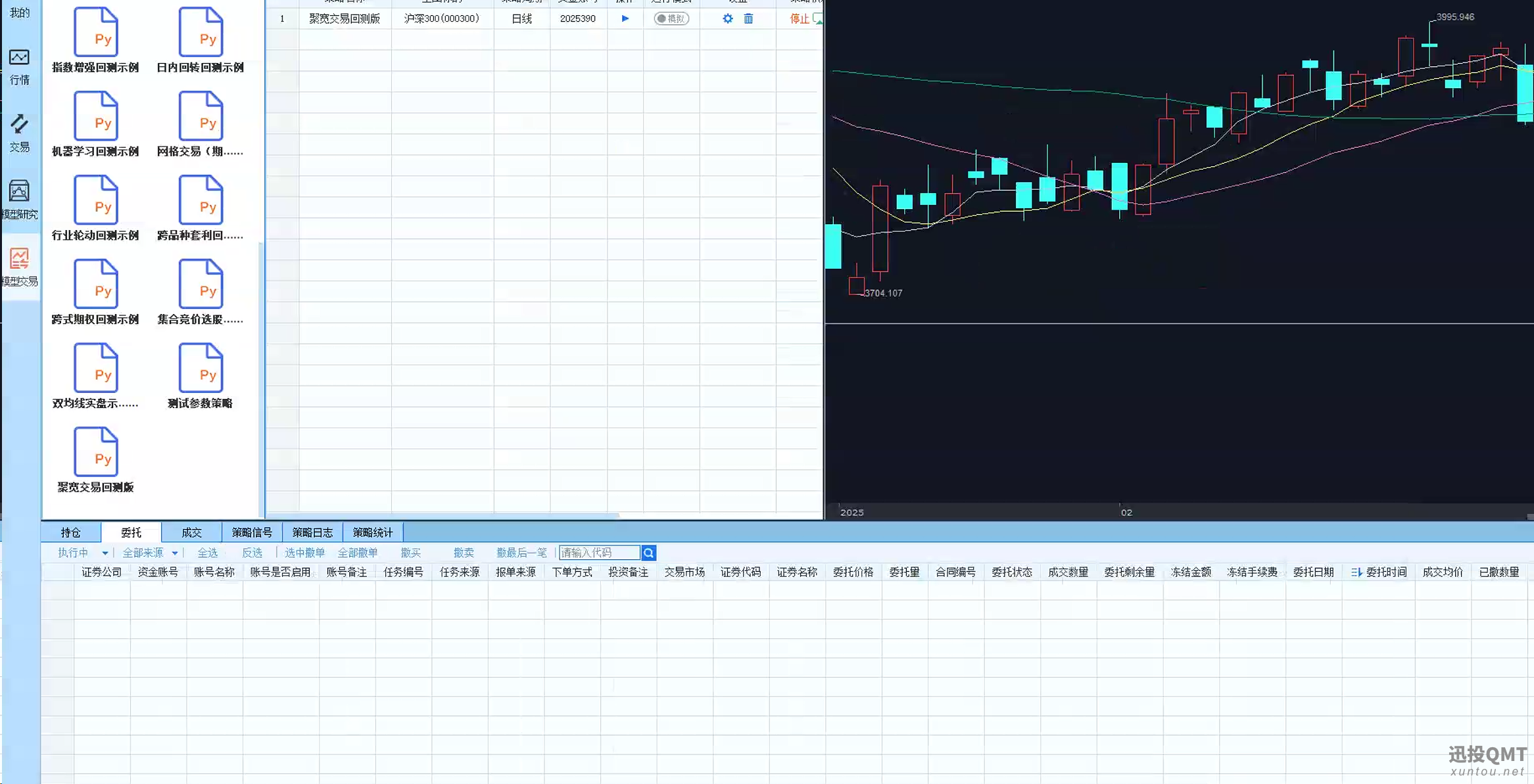This screenshot has height=784, width=1534.
Task: Click the 选中撤单 cancel selected button
Action: coord(304,553)
